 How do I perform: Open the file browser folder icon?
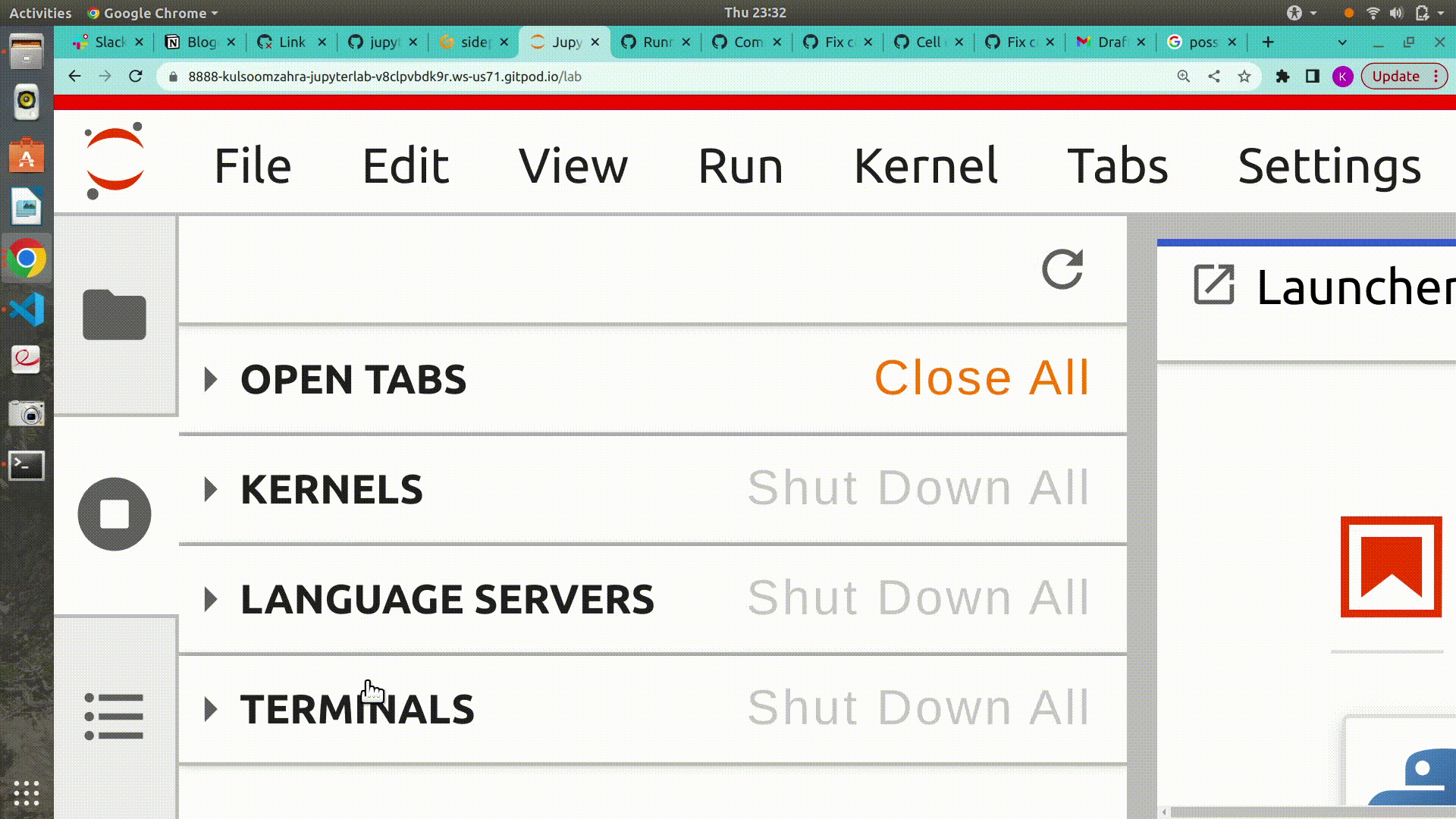(x=115, y=315)
